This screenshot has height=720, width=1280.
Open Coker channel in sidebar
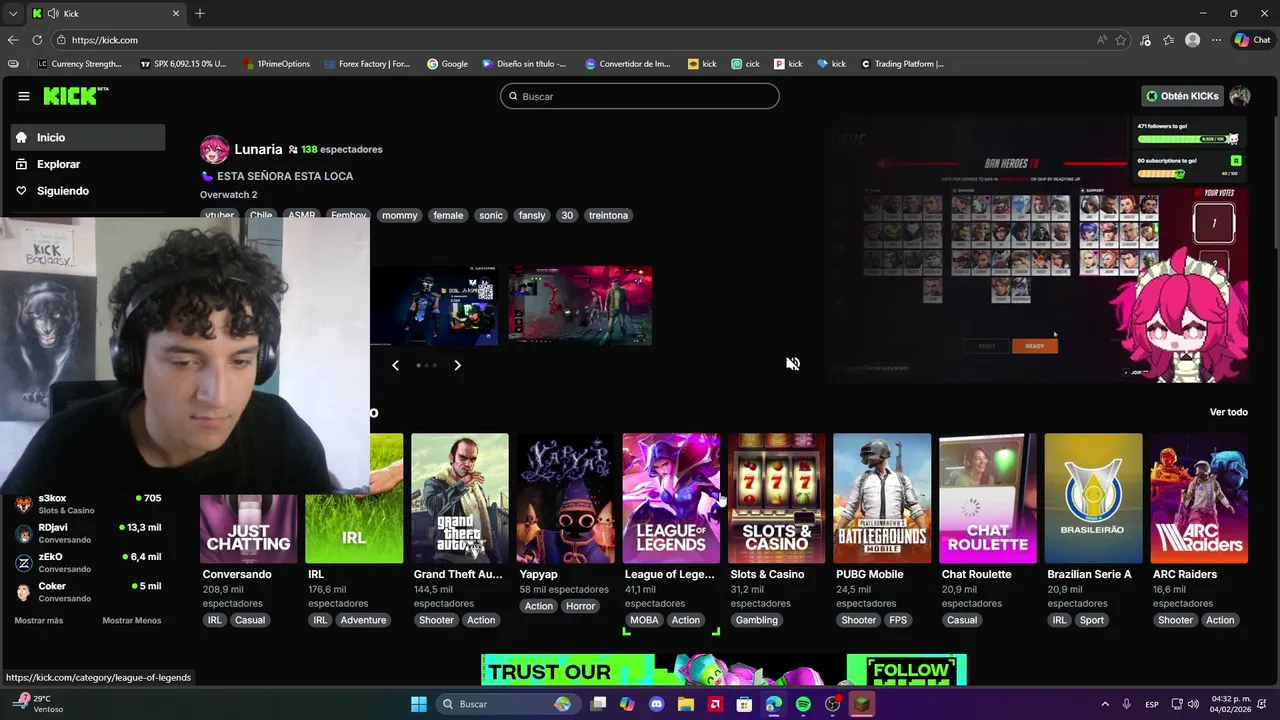(88, 591)
